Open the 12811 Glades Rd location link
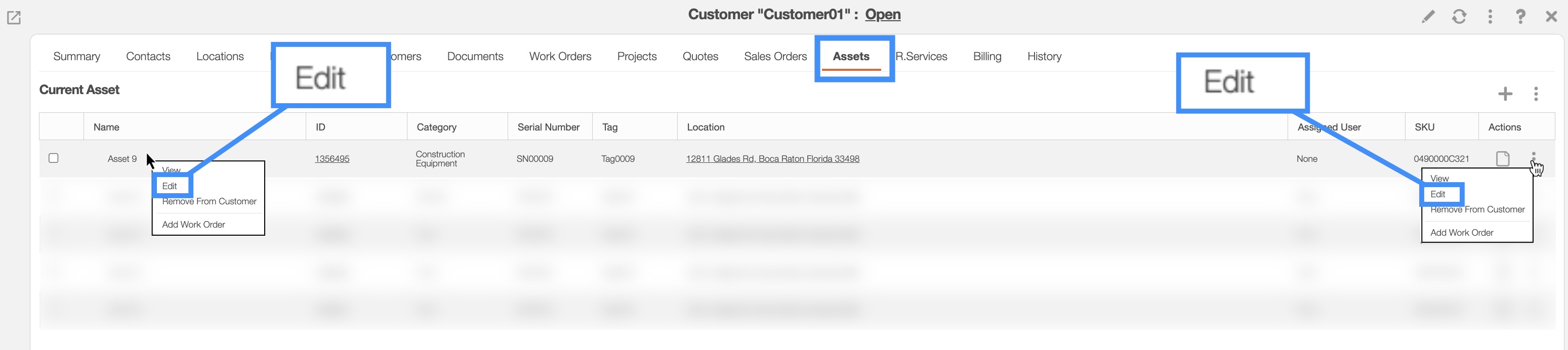 (x=772, y=159)
